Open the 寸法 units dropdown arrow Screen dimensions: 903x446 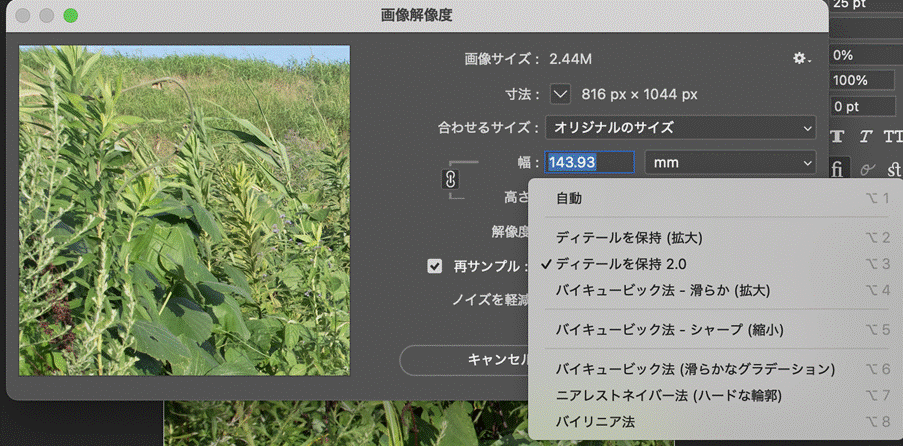(x=560, y=94)
